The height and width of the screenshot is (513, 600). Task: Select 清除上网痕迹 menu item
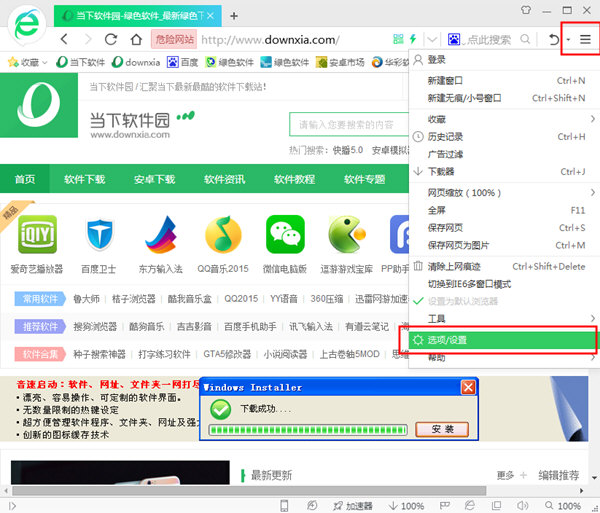504,267
